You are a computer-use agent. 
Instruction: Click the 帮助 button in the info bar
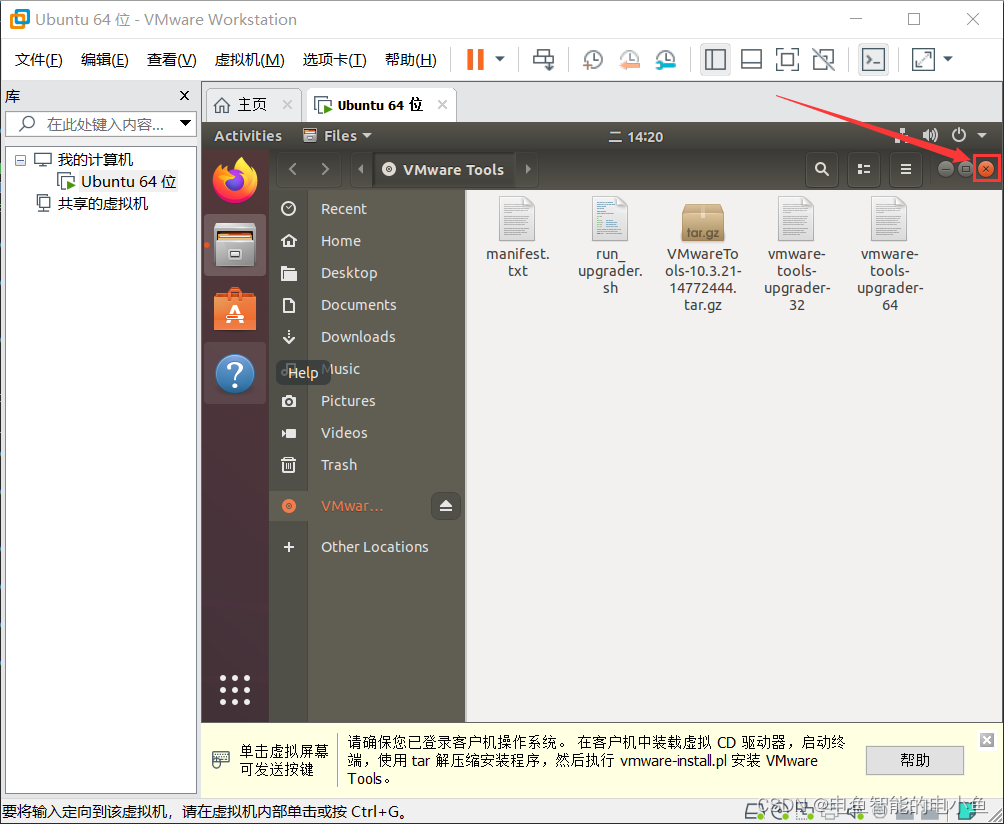tap(914, 760)
